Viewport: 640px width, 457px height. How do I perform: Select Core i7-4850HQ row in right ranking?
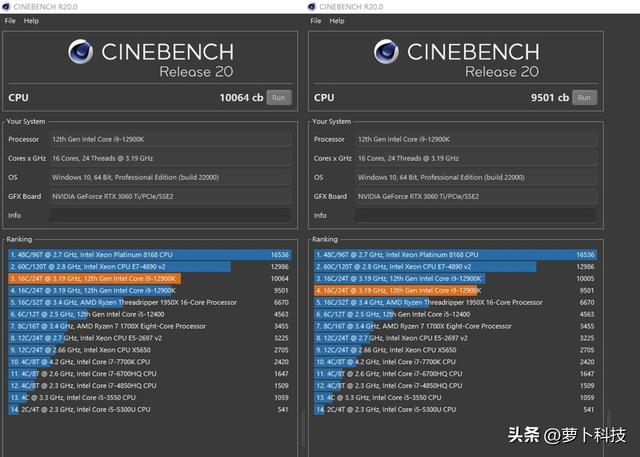455,385
